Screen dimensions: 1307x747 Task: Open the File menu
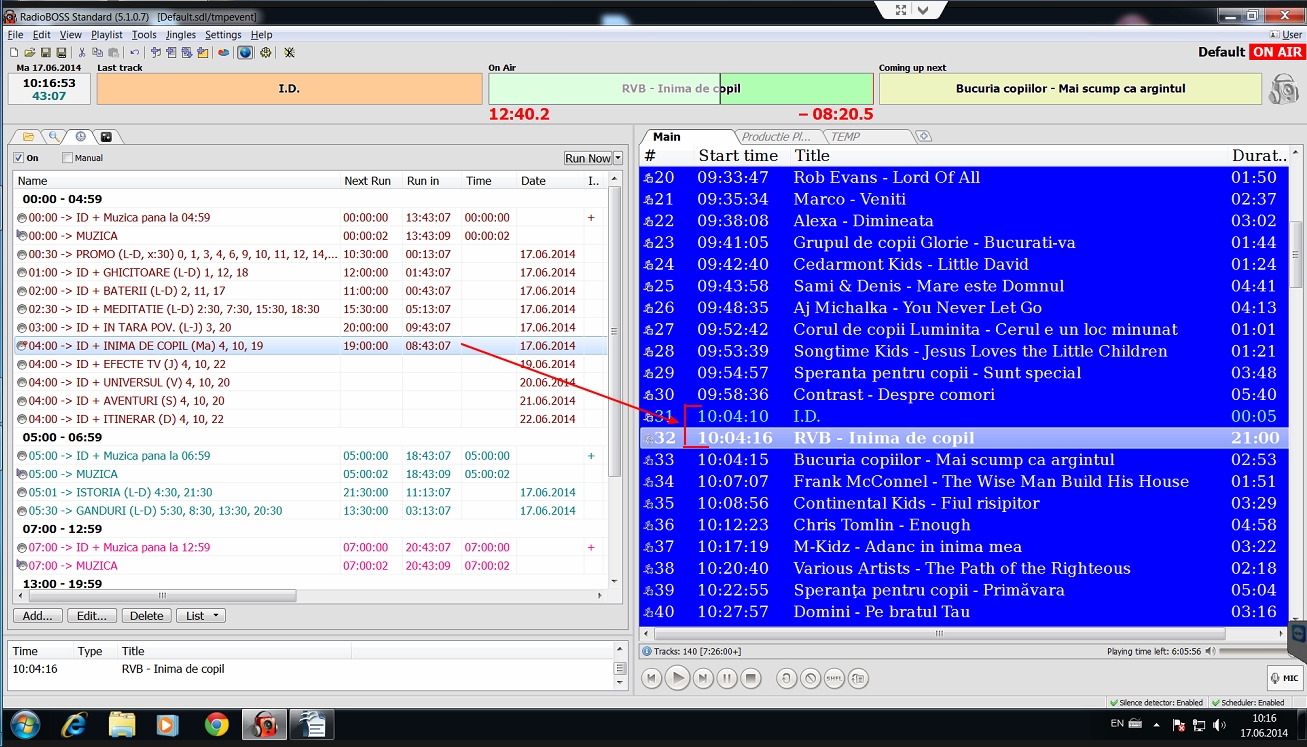click(15, 35)
